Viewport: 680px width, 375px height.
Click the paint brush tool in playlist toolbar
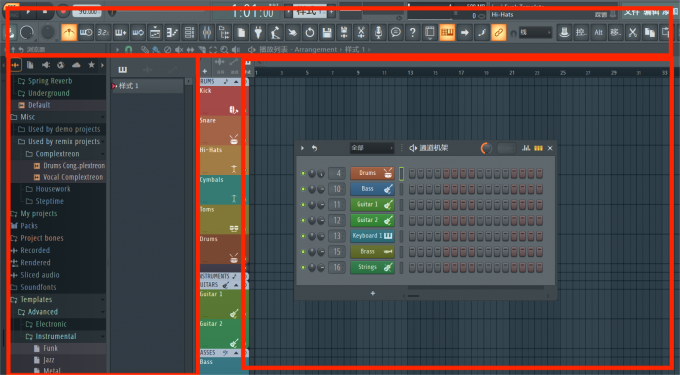tap(156, 49)
